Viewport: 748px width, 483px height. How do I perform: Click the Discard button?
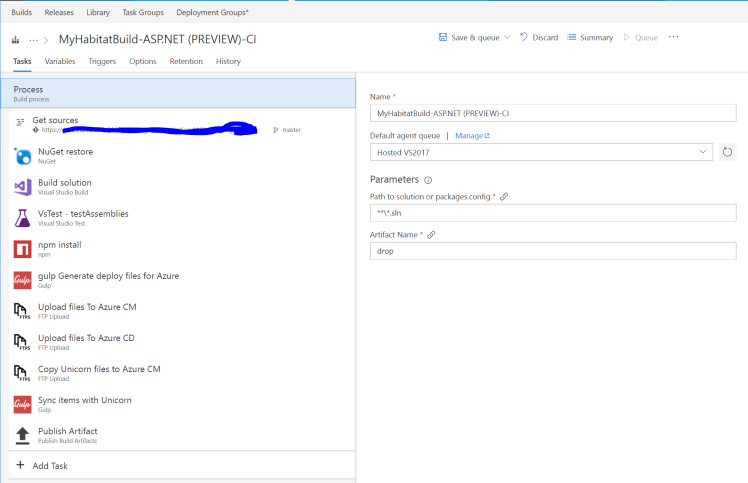click(x=539, y=37)
